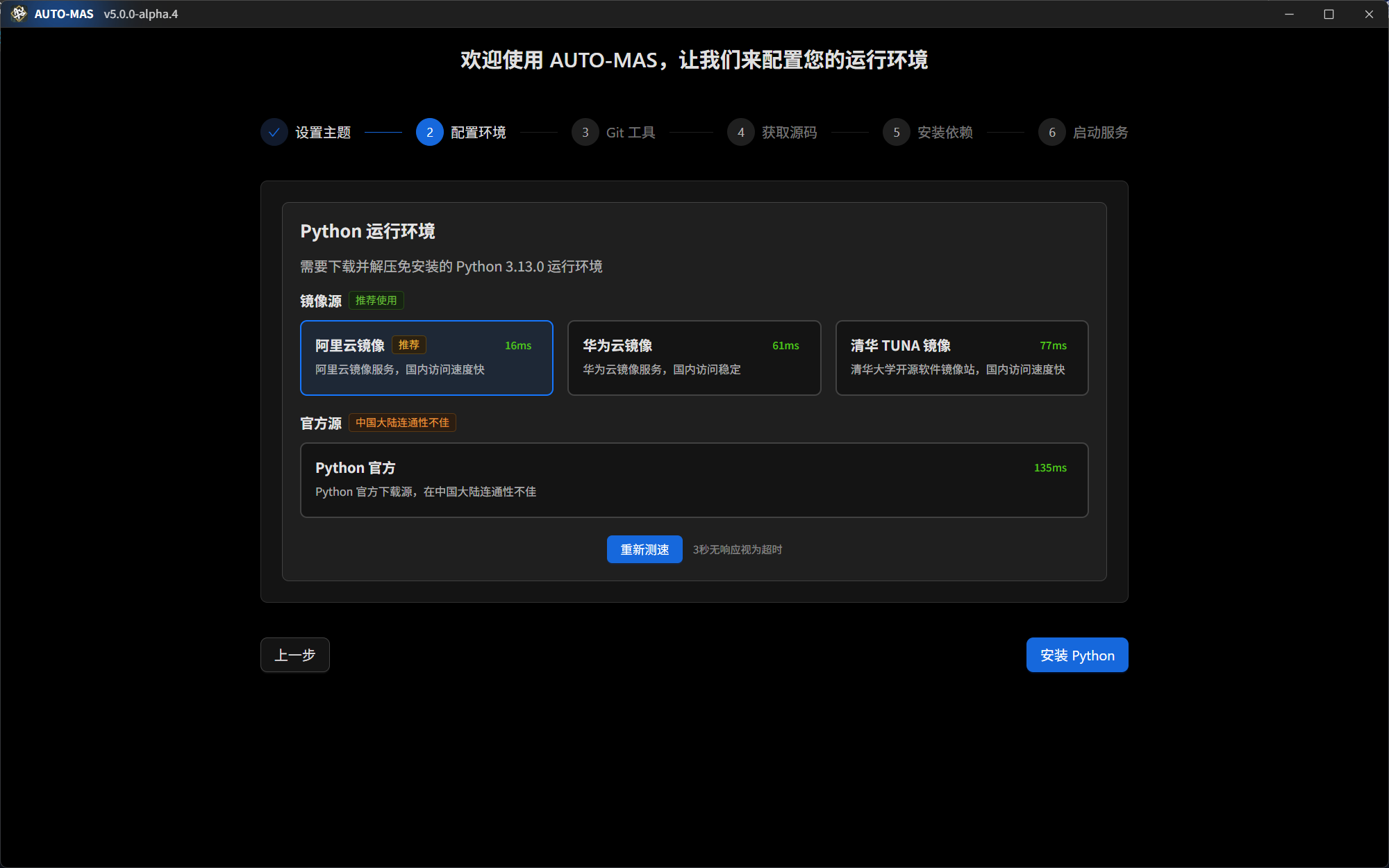
Task: Go back with the 上一步 button
Action: click(295, 655)
